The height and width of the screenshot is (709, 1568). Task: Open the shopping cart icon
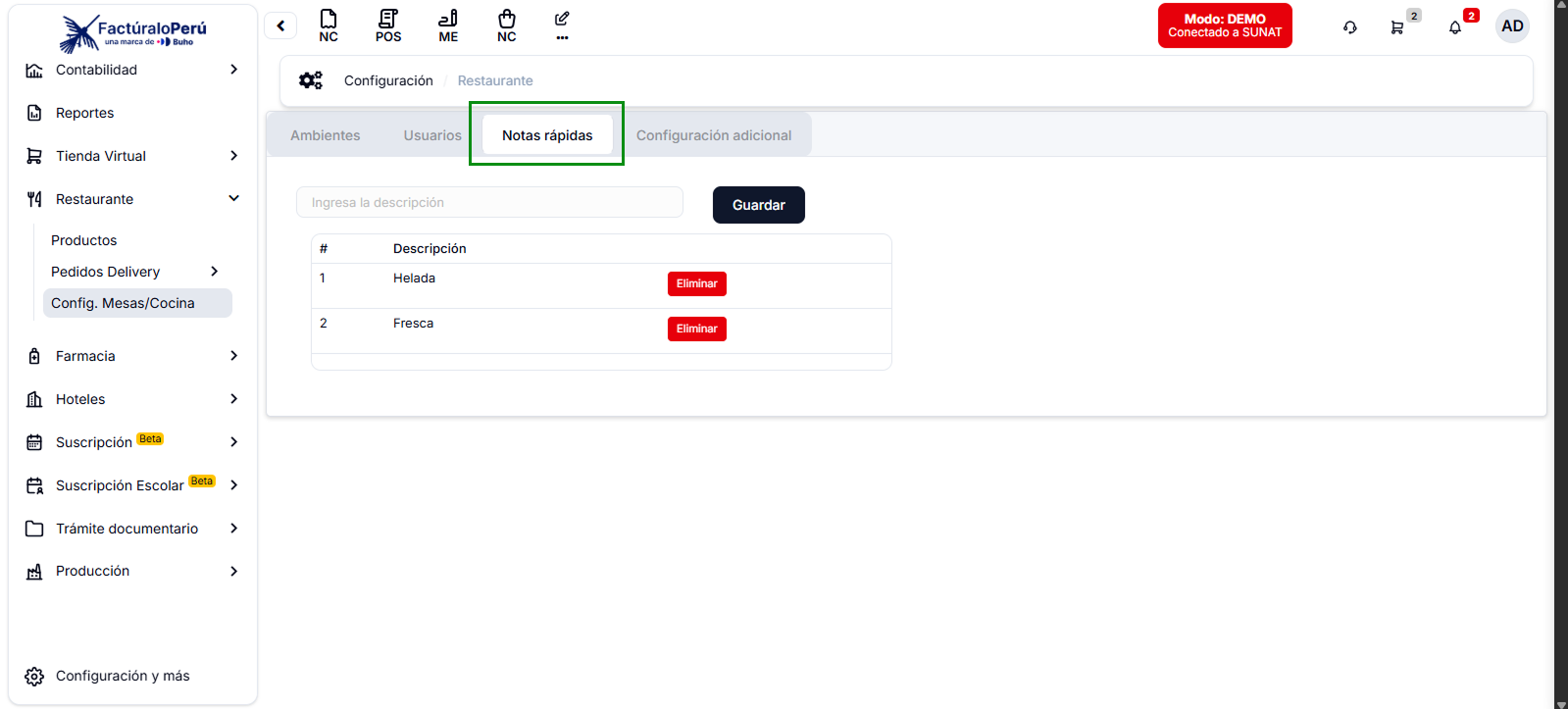[1397, 27]
